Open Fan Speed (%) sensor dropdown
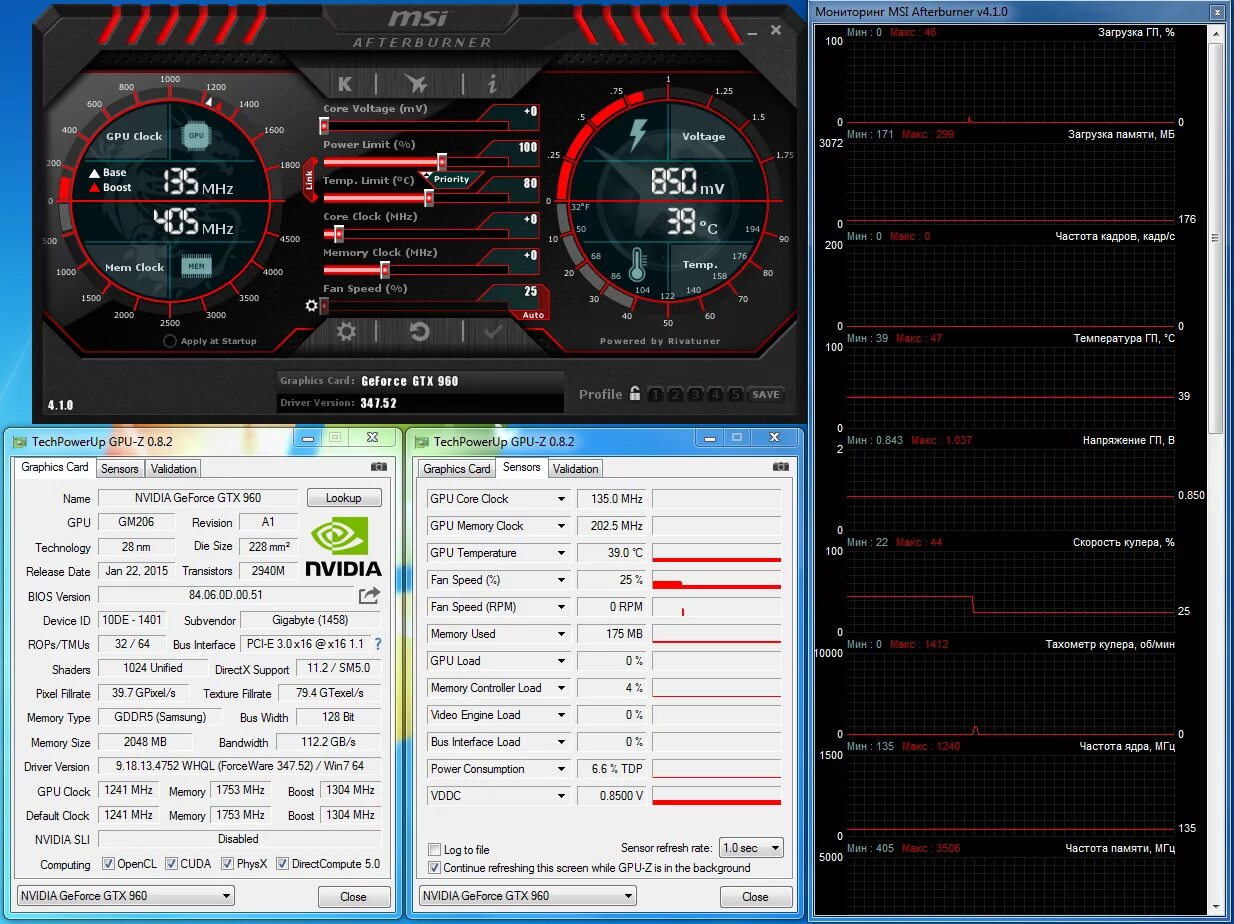The height and width of the screenshot is (924, 1234). click(x=561, y=580)
